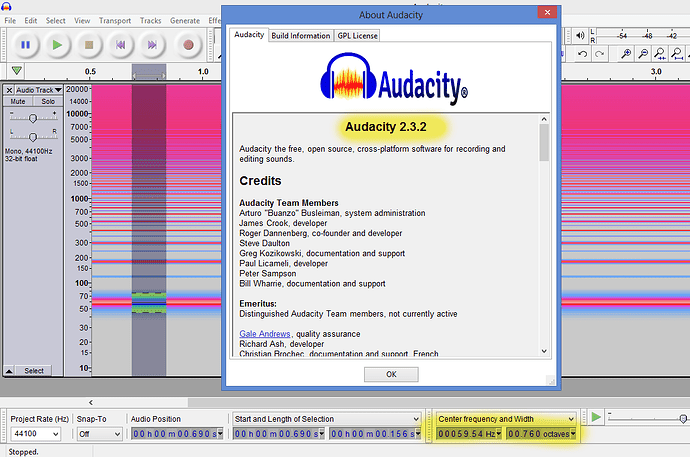This screenshot has height=457, width=690.
Task: Click the track gain slider knob
Action: pyautogui.click(x=33, y=118)
